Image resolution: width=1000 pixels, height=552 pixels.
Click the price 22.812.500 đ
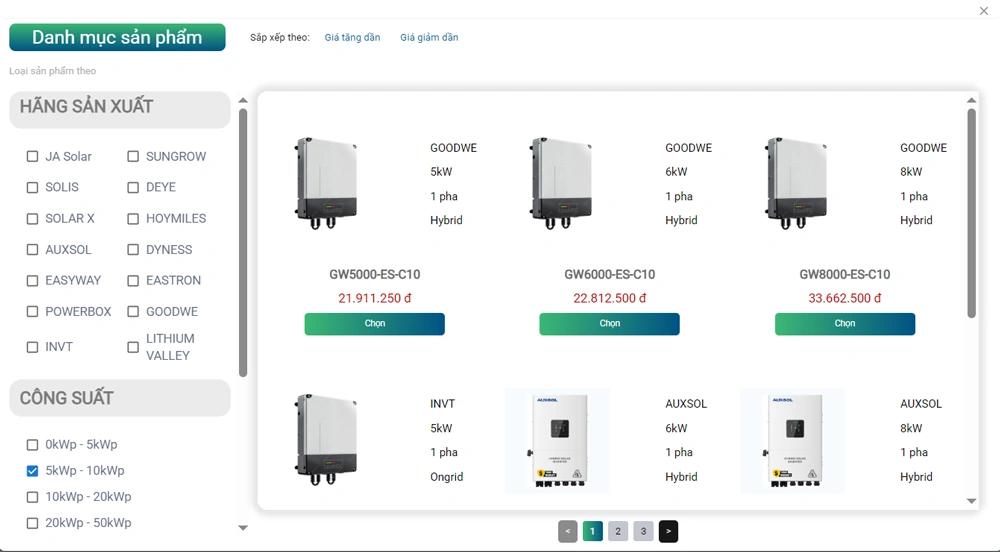click(x=610, y=298)
